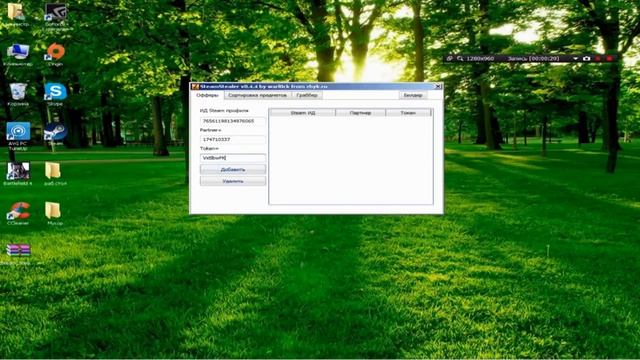The height and width of the screenshot is (360, 640).
Task: Click the magnifier icon in recorder bar
Action: [460, 58]
